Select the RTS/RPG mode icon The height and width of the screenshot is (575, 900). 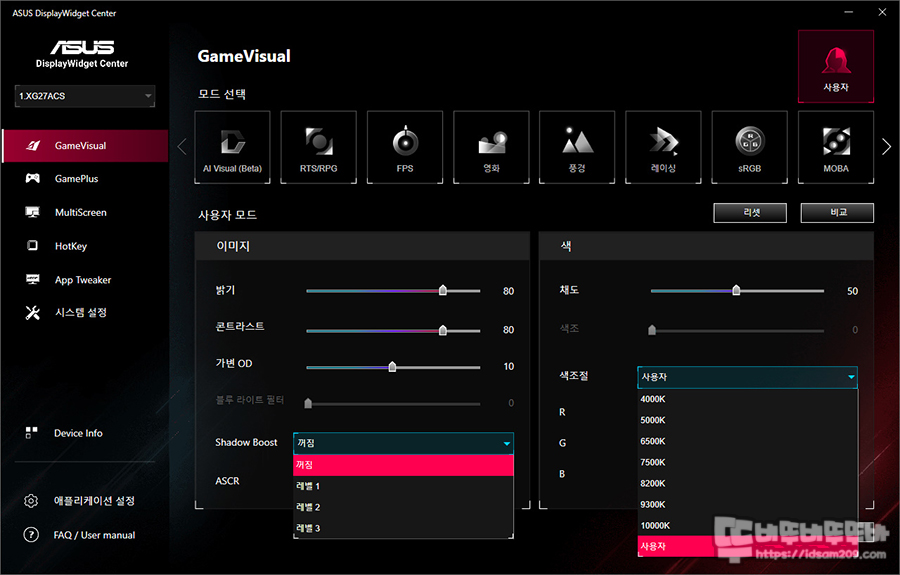tap(319, 147)
